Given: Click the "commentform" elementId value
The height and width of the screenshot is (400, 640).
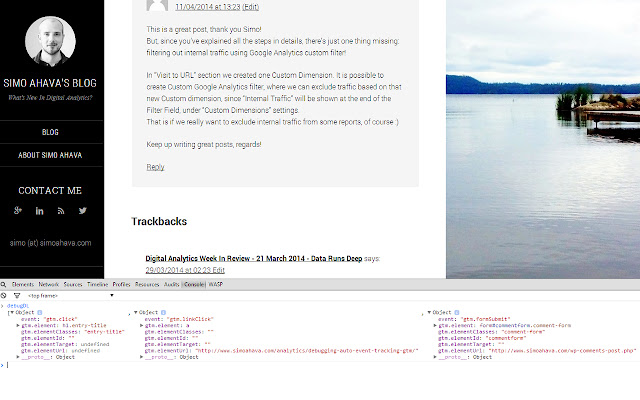Looking at the screenshot, I should pyautogui.click(x=506, y=338).
